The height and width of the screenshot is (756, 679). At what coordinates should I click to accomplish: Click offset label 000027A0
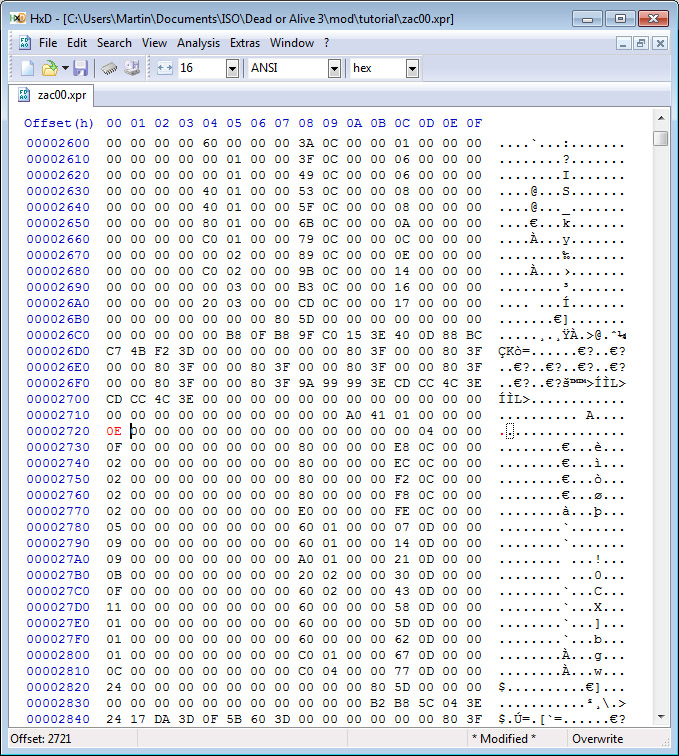tap(58, 559)
